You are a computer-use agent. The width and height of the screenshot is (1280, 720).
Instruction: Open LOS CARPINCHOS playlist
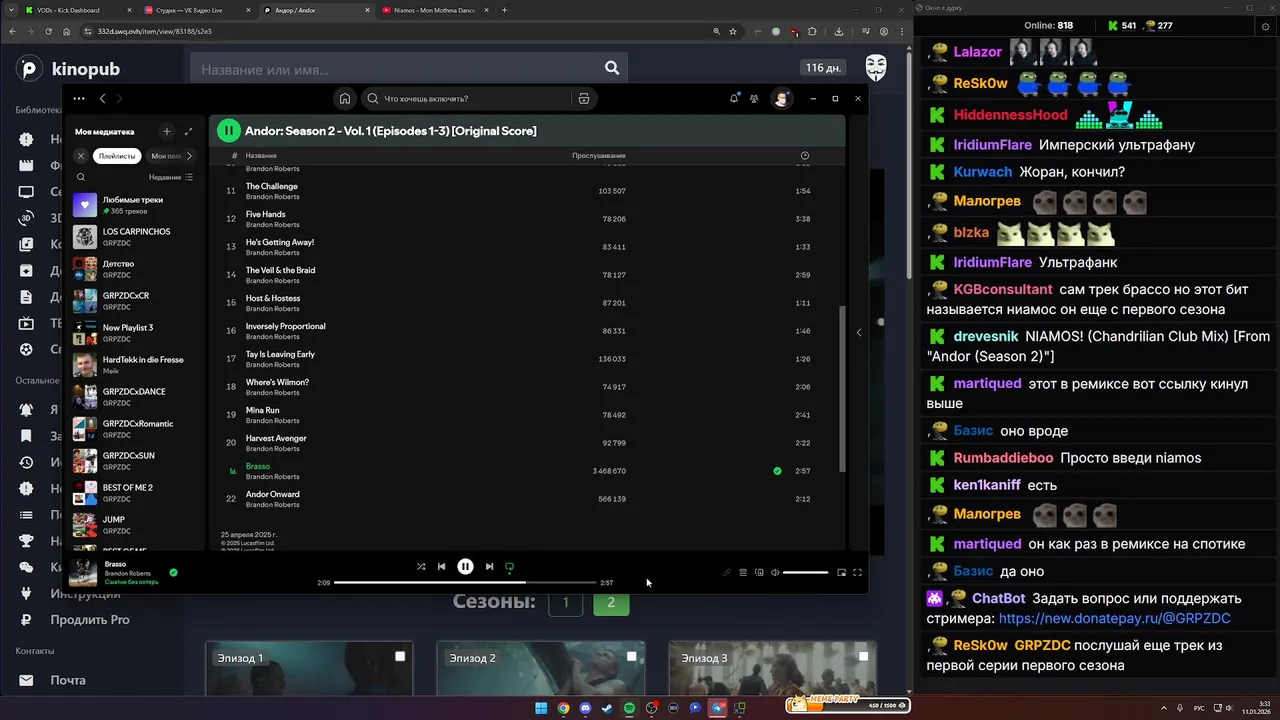135,237
